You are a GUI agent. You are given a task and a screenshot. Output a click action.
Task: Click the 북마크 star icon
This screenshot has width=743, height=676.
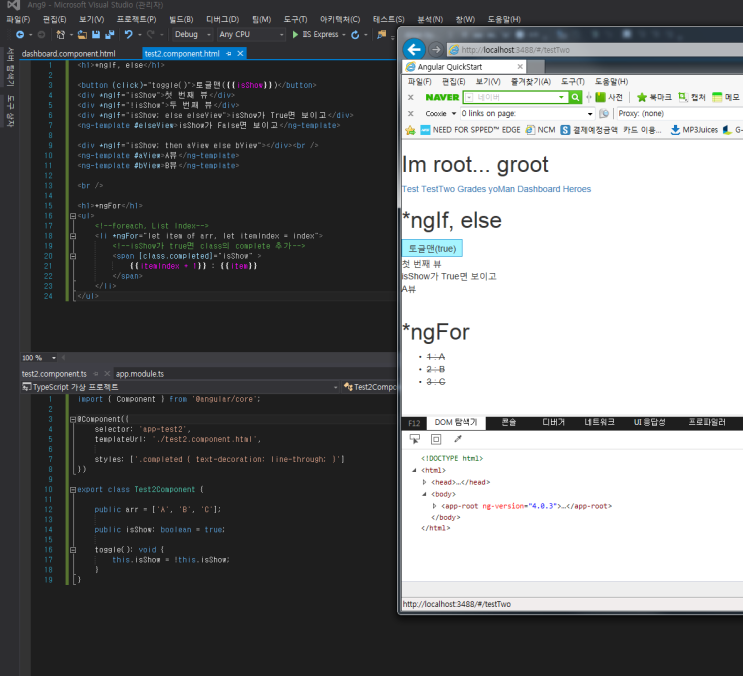click(x=642, y=97)
